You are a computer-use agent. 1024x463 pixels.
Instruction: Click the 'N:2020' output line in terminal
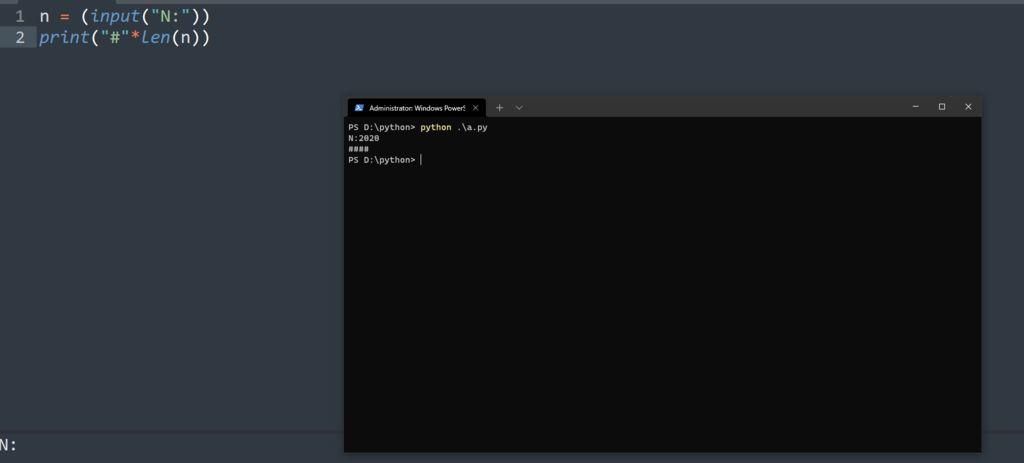[x=364, y=138]
